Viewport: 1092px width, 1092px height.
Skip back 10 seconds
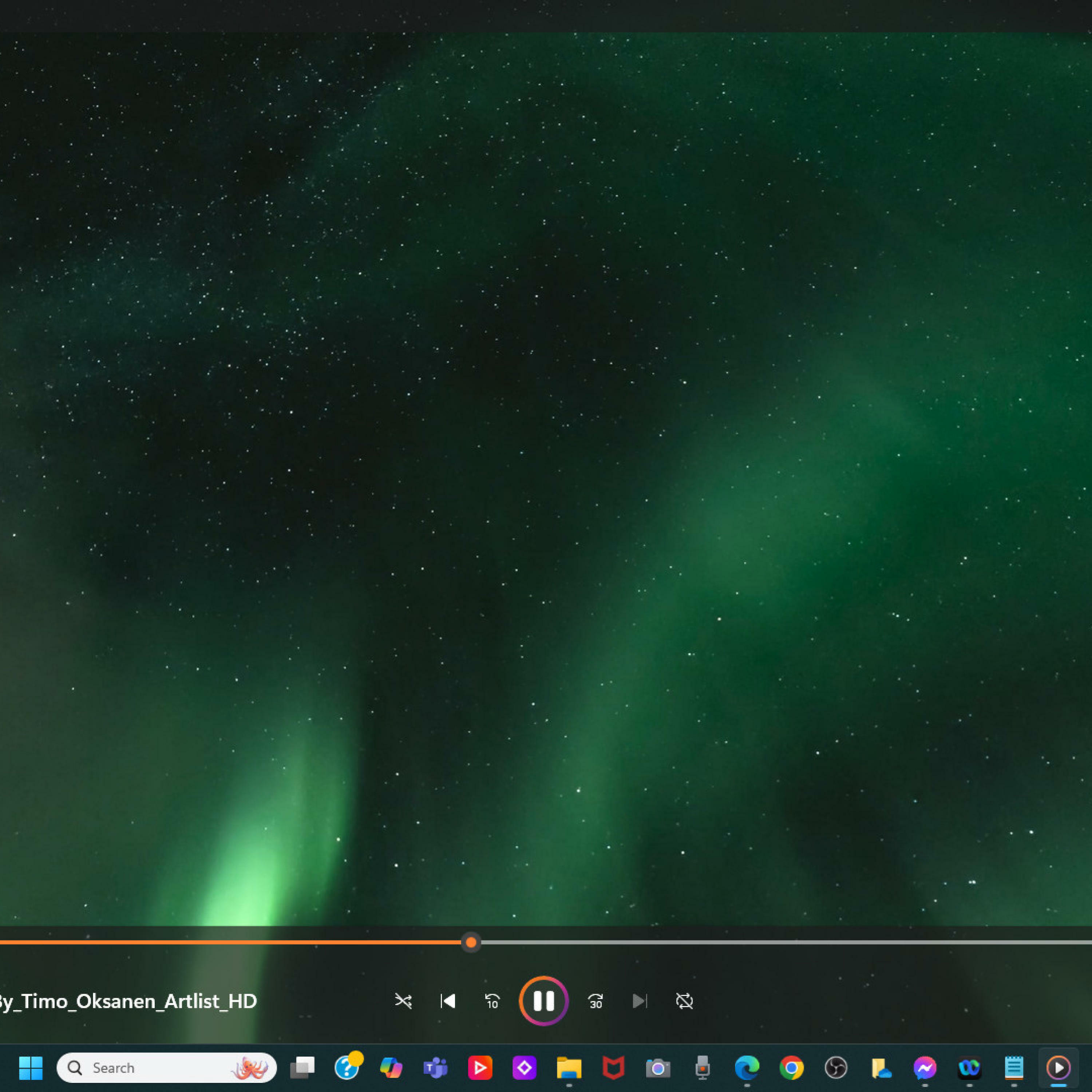492,1001
